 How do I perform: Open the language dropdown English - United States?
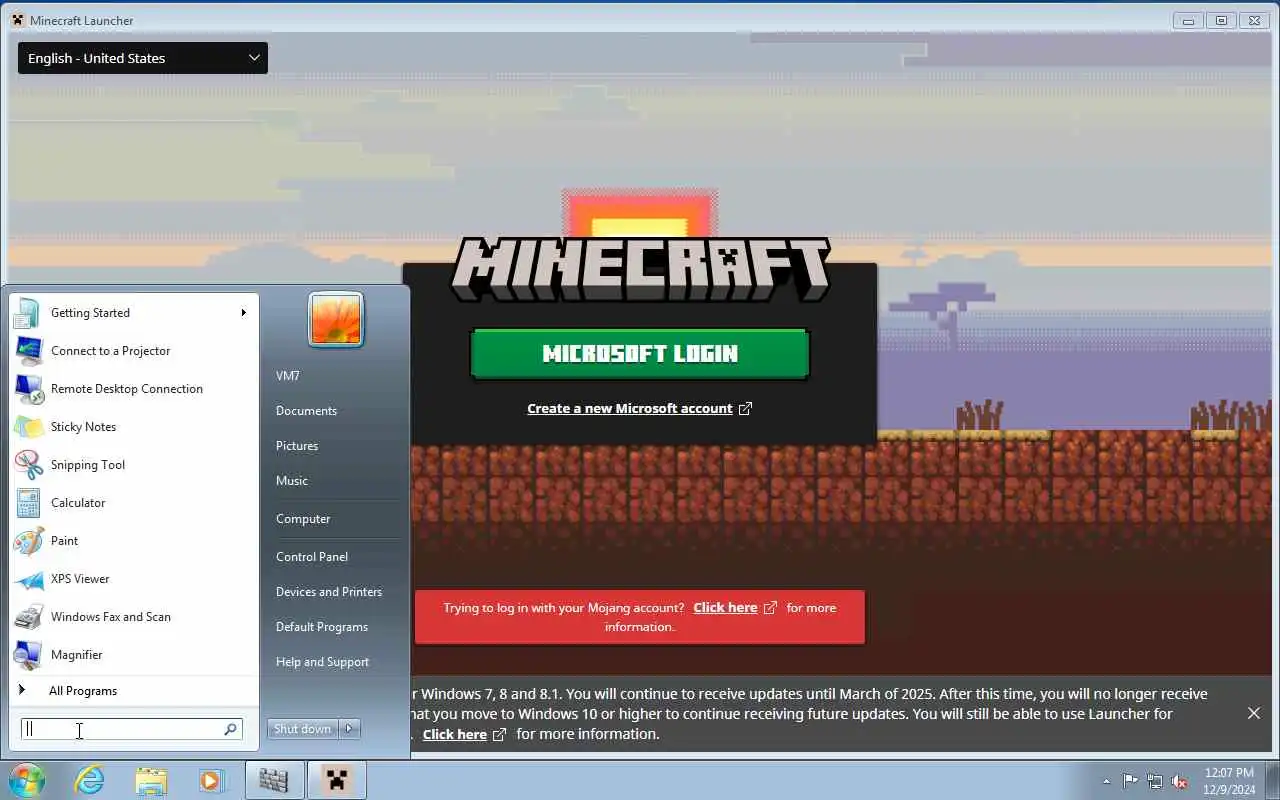tap(143, 58)
